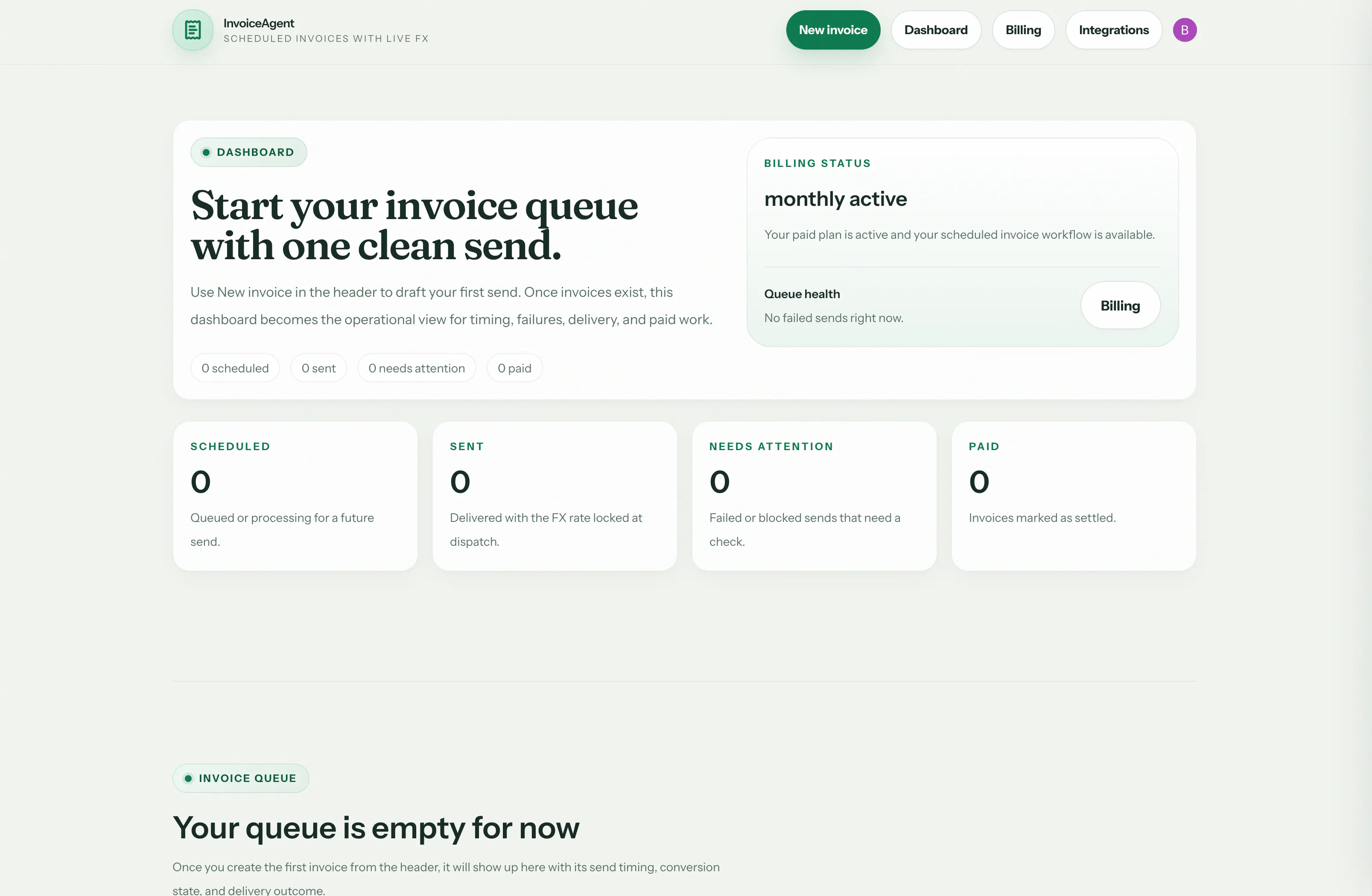Create a New invoice from header
The width and height of the screenshot is (1372, 896).
[833, 30]
